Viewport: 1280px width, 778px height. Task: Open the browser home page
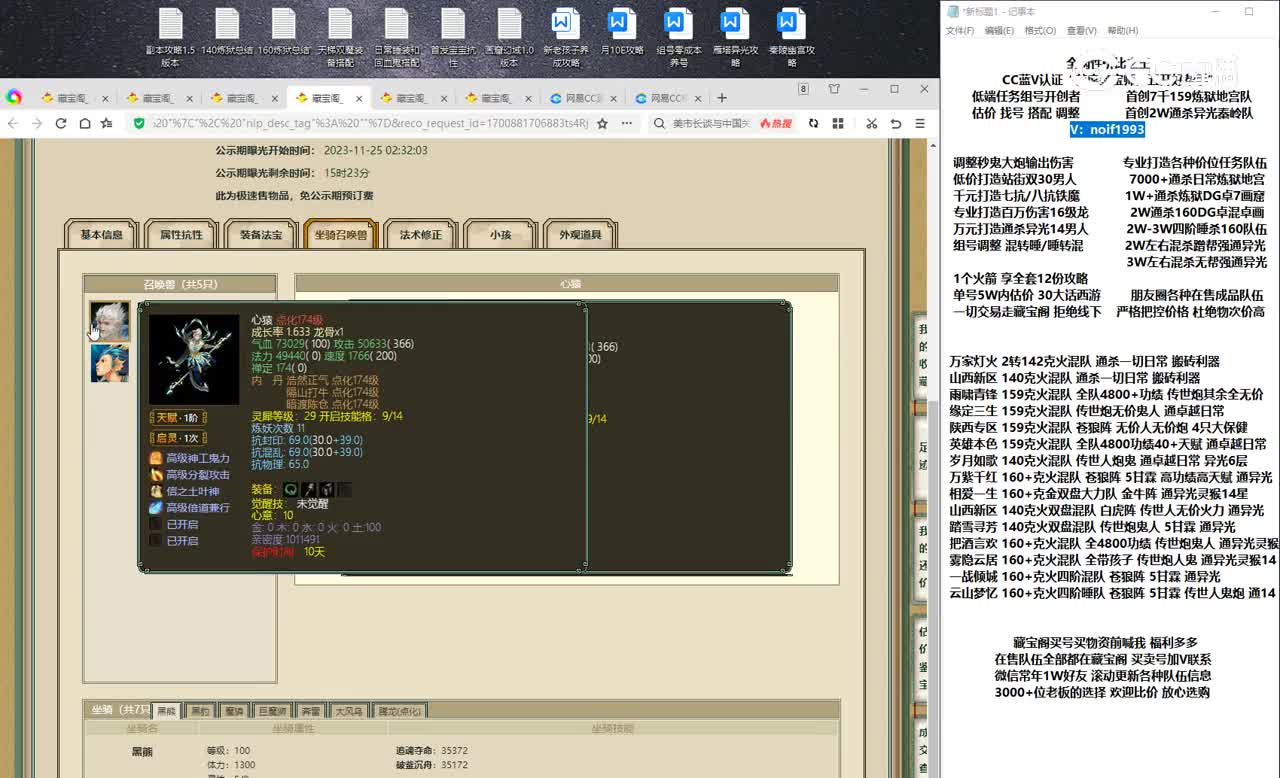[85, 123]
